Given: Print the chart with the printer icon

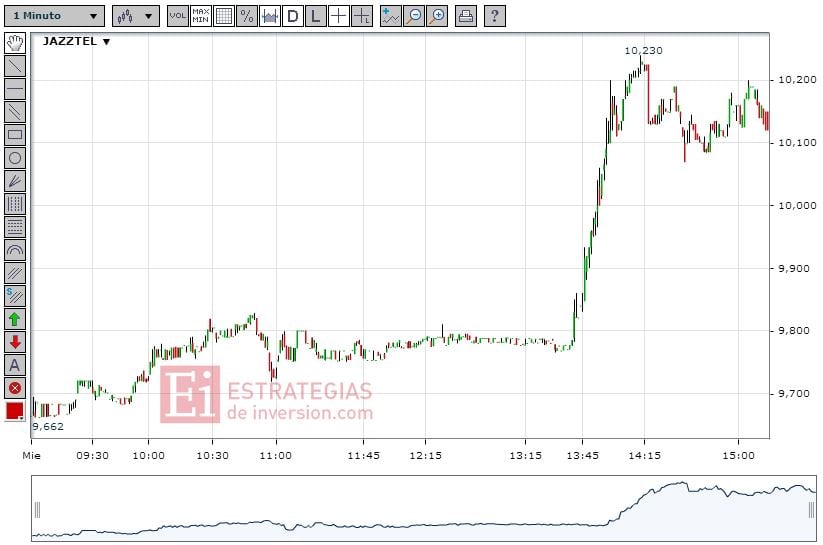Looking at the screenshot, I should [x=466, y=16].
